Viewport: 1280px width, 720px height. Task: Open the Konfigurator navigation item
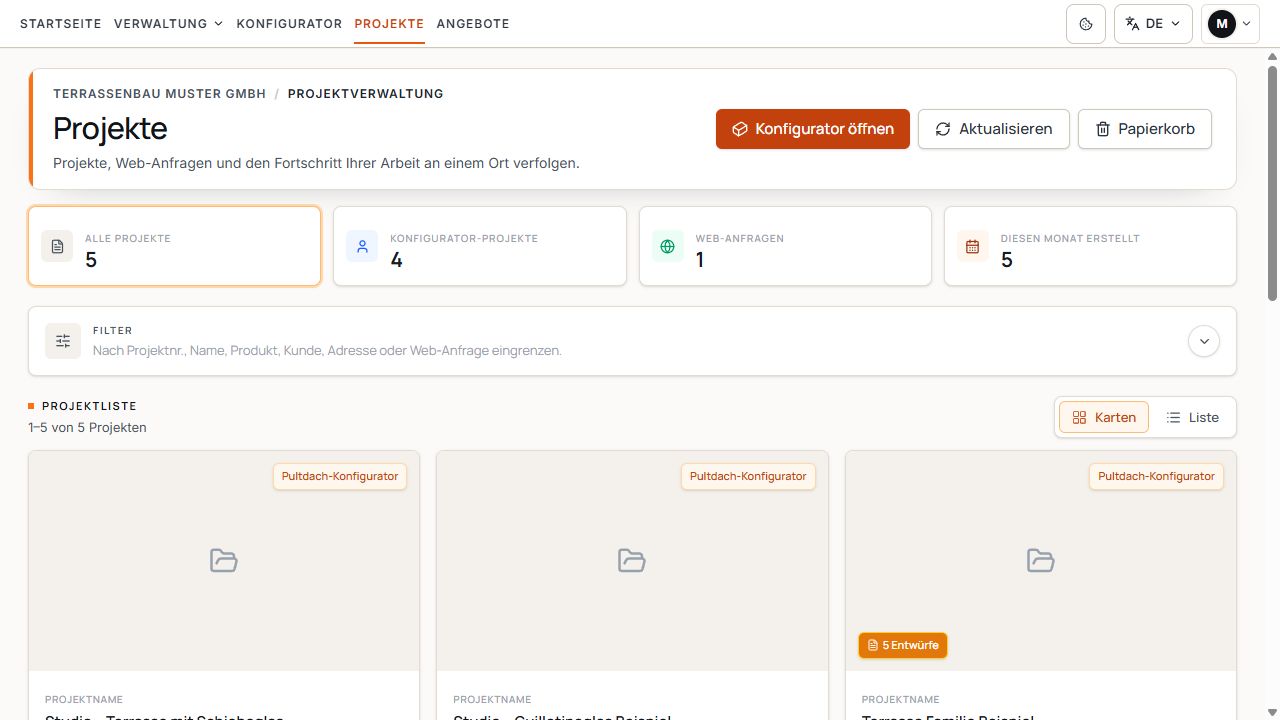tap(289, 24)
